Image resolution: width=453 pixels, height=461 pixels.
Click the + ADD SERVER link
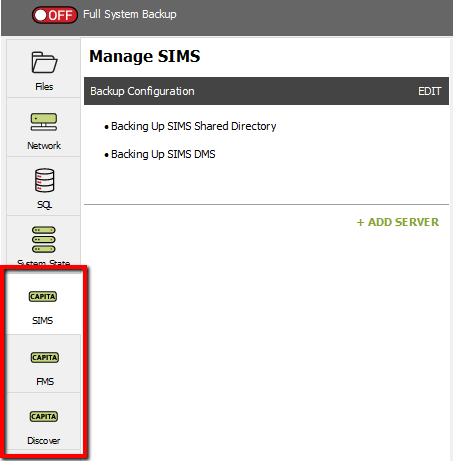click(398, 222)
